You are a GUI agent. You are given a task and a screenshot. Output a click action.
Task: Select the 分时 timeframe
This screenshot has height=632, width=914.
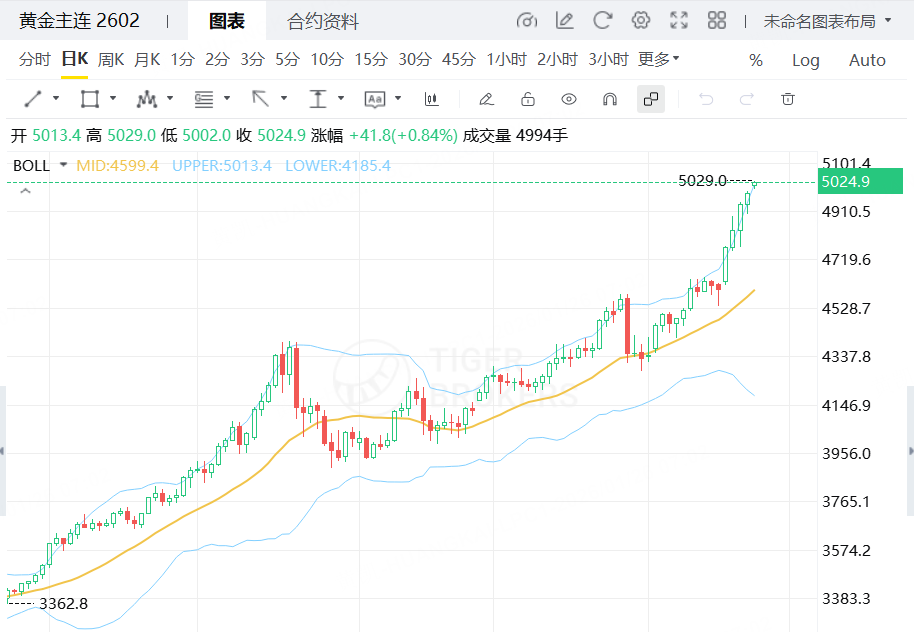[x=35, y=59]
